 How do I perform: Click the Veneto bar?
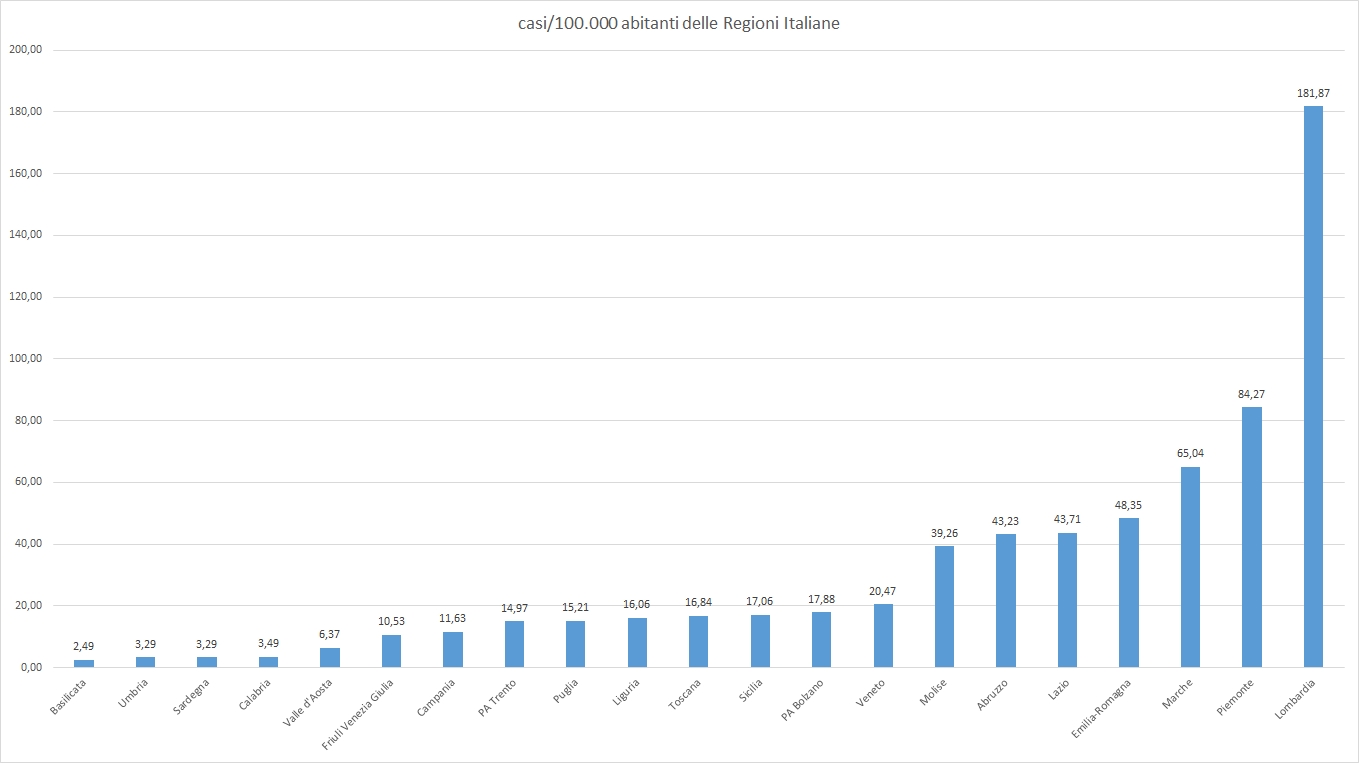[883, 636]
